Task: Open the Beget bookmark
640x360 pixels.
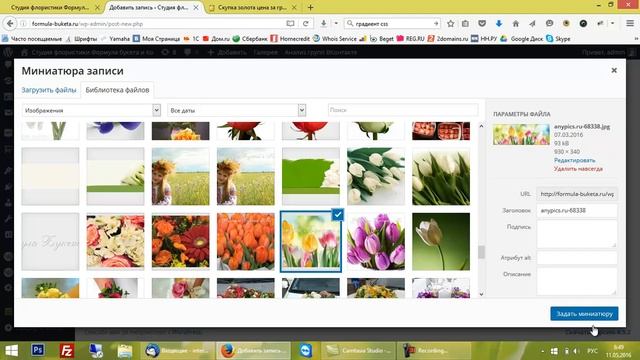Action: (x=382, y=39)
